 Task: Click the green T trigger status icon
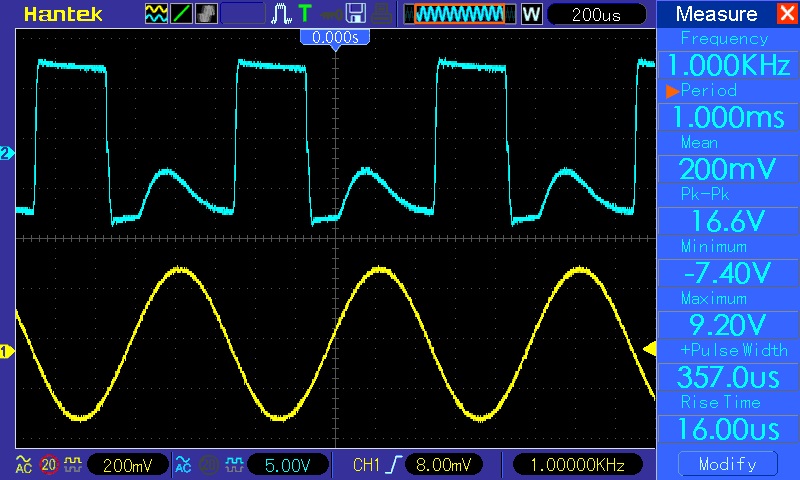pos(304,14)
